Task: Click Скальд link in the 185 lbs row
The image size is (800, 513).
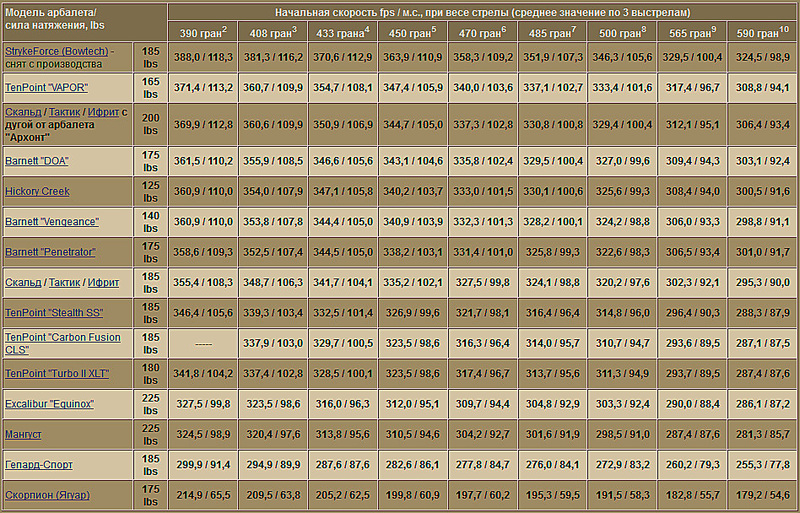Action: coord(23,282)
